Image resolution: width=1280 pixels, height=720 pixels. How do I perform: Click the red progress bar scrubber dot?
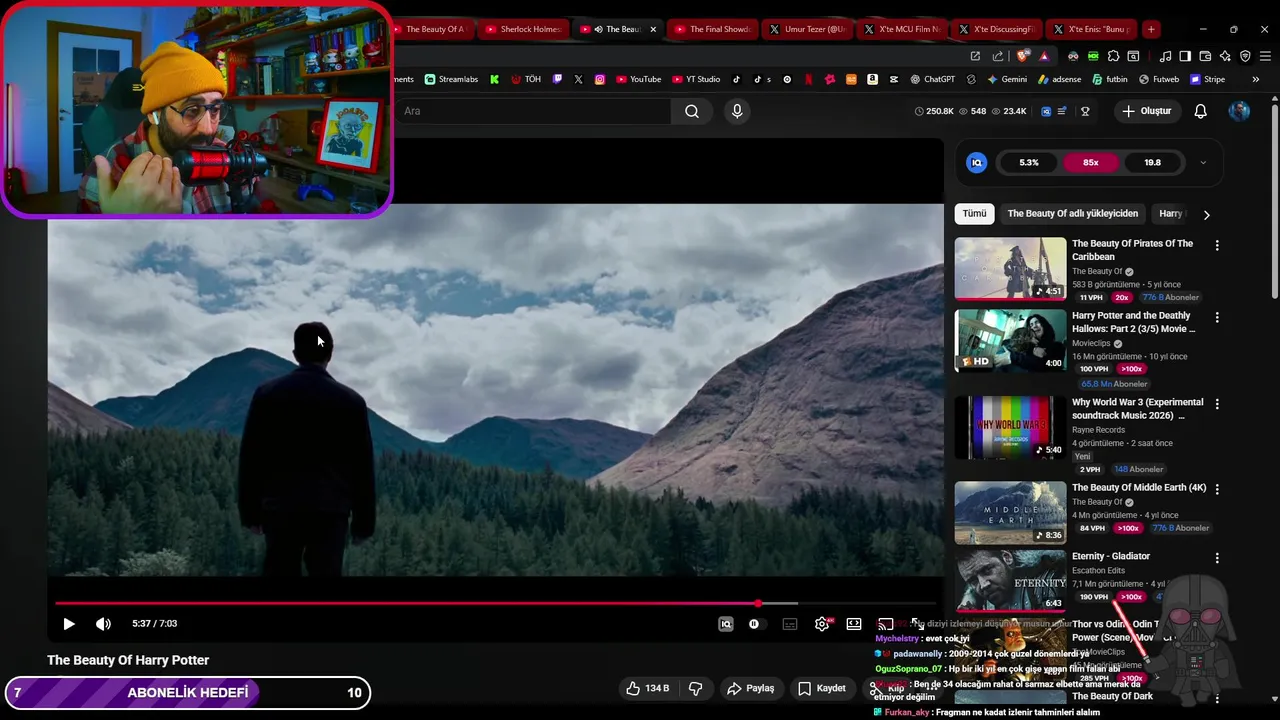click(758, 603)
